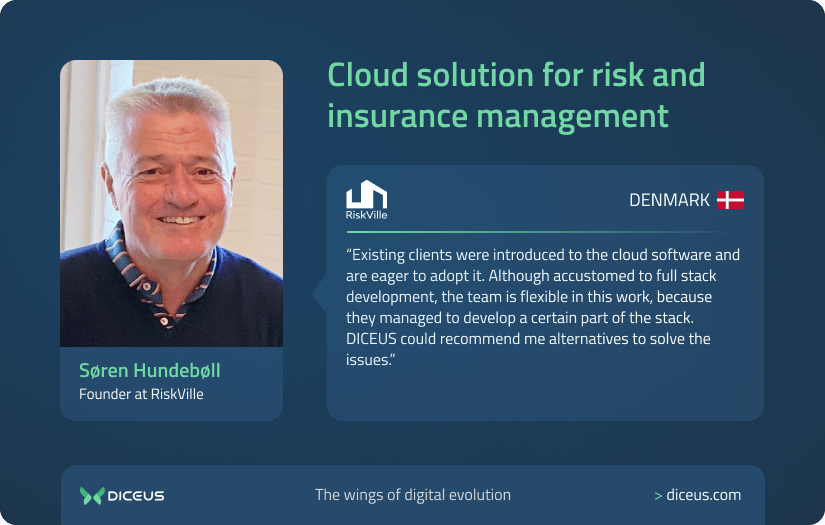825x525 pixels.
Task: Click the wings of digital evolution tagline
Action: (x=413, y=495)
